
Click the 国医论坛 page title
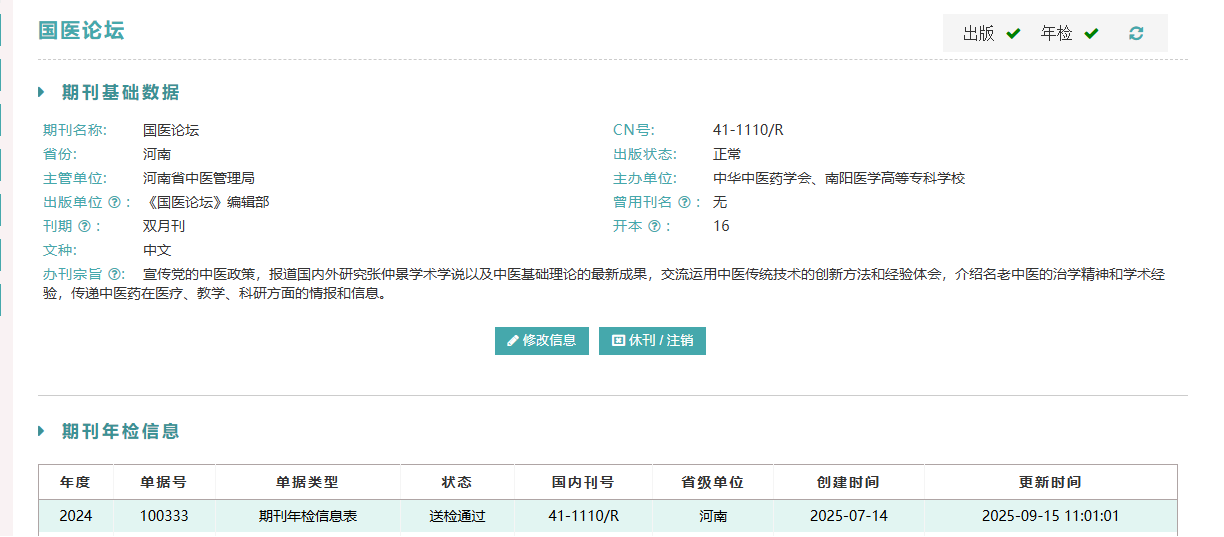pos(81,30)
